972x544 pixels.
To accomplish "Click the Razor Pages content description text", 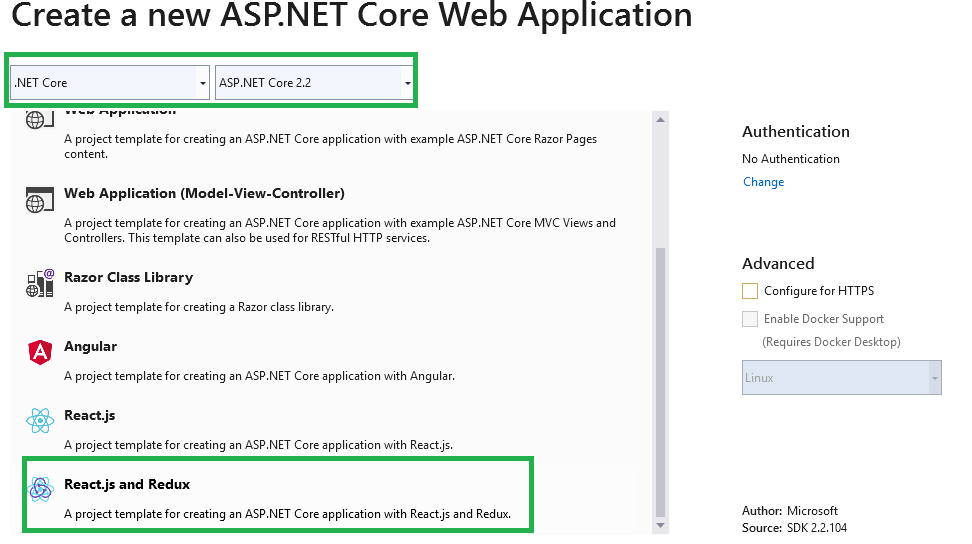I will pos(330,146).
